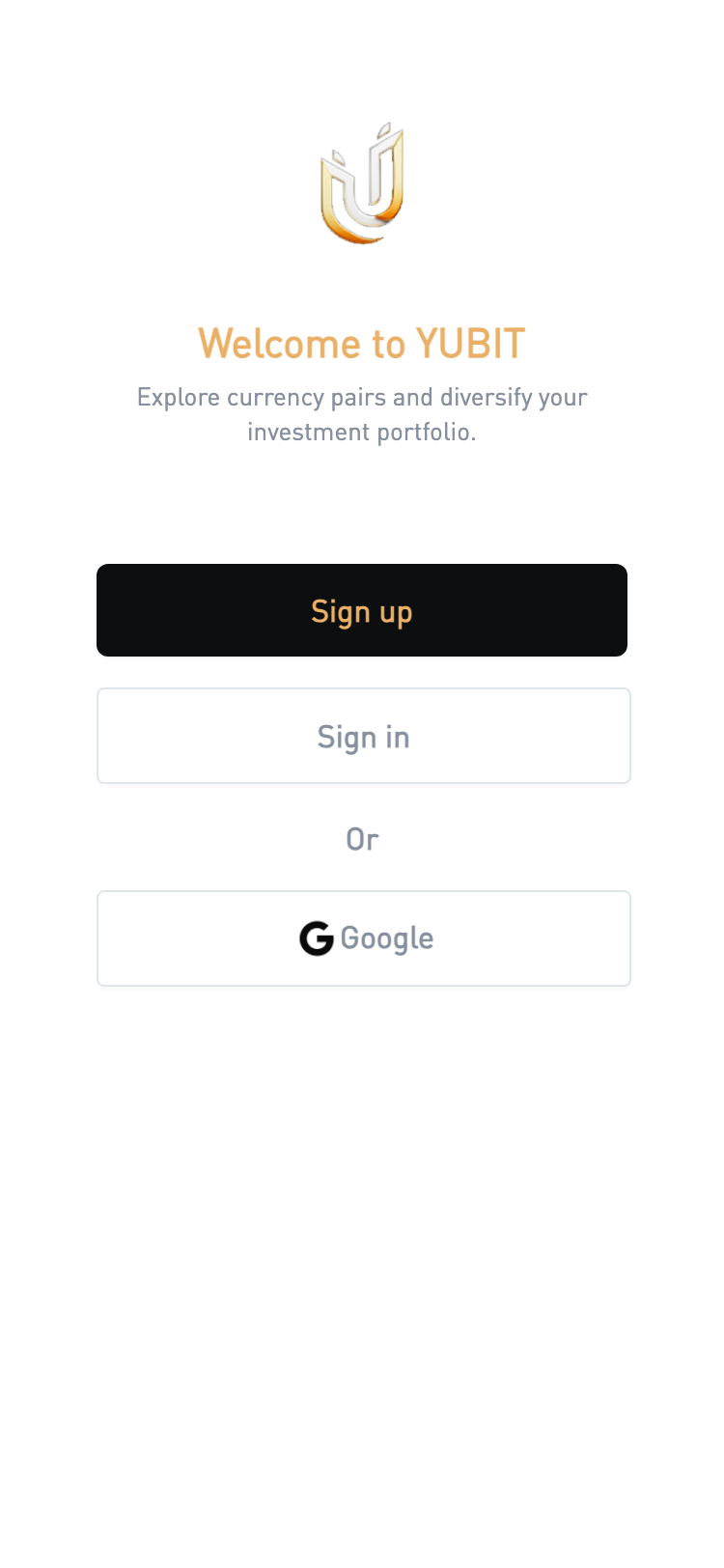The width and height of the screenshot is (724, 1568).
Task: Tap the black G glyph in the Google button
Action: pyautogui.click(x=317, y=938)
